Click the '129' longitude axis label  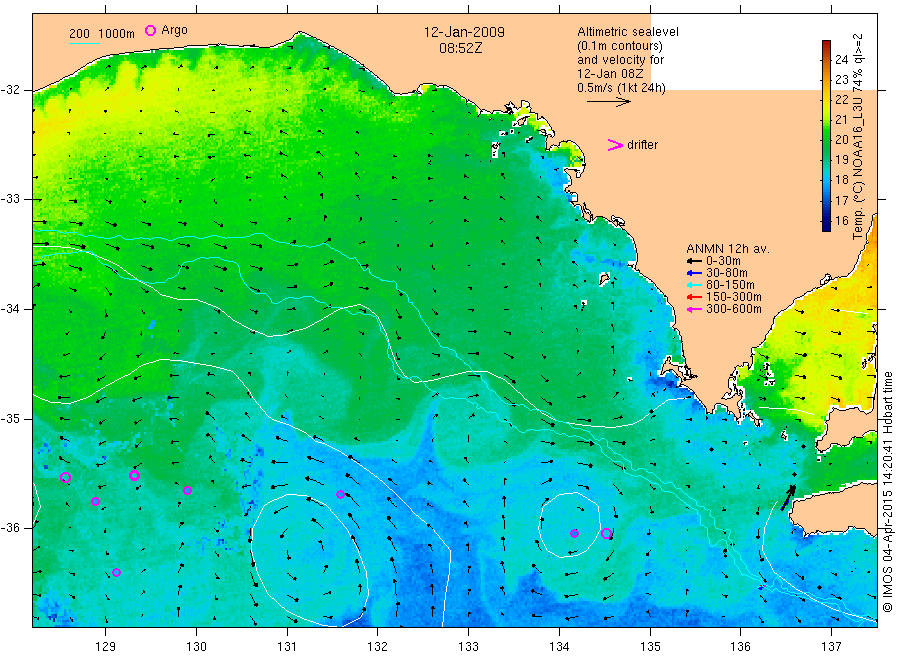click(106, 647)
